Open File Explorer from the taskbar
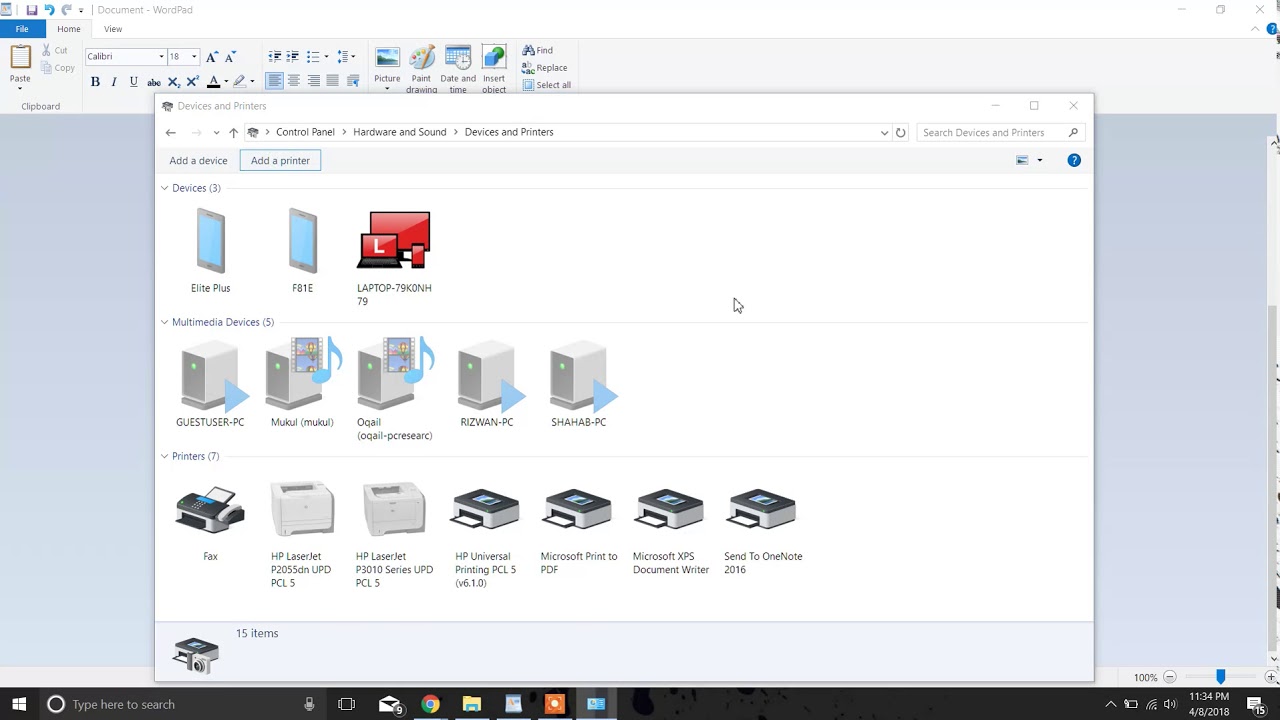The width and height of the screenshot is (1280, 720). point(472,704)
